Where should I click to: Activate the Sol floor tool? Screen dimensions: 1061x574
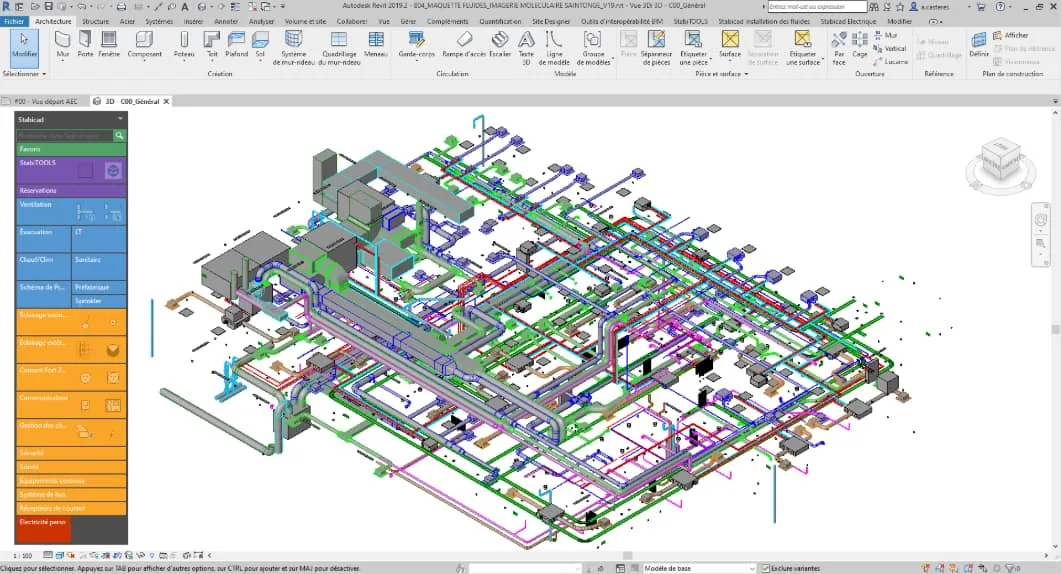[261, 45]
